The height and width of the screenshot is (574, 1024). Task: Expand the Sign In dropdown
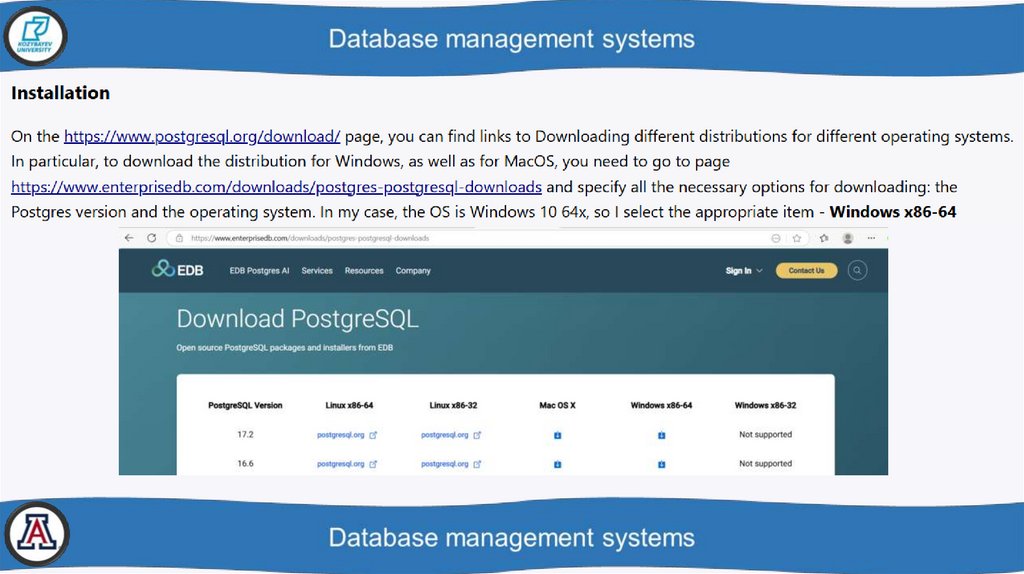coord(744,271)
